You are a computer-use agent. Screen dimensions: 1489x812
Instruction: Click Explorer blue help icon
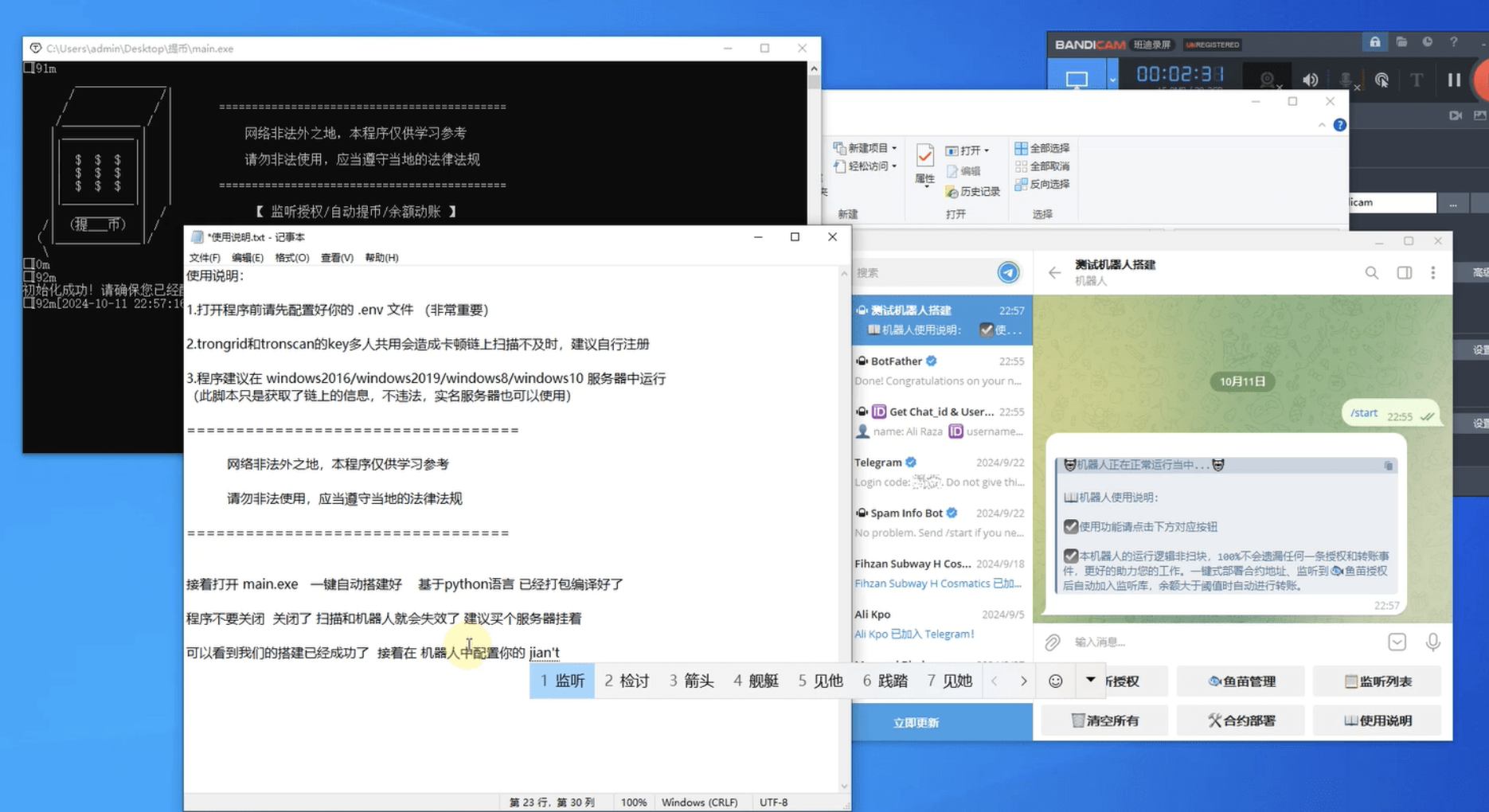[1339, 125]
